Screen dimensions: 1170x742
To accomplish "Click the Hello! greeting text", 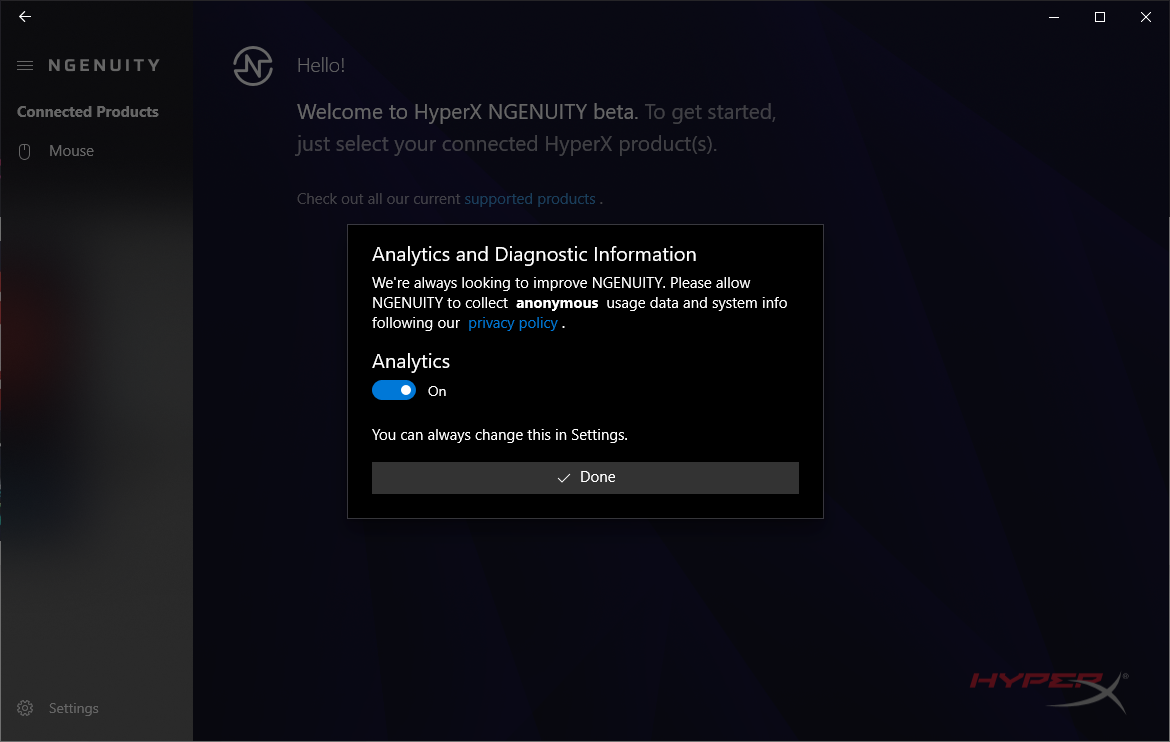I will pos(321,66).
